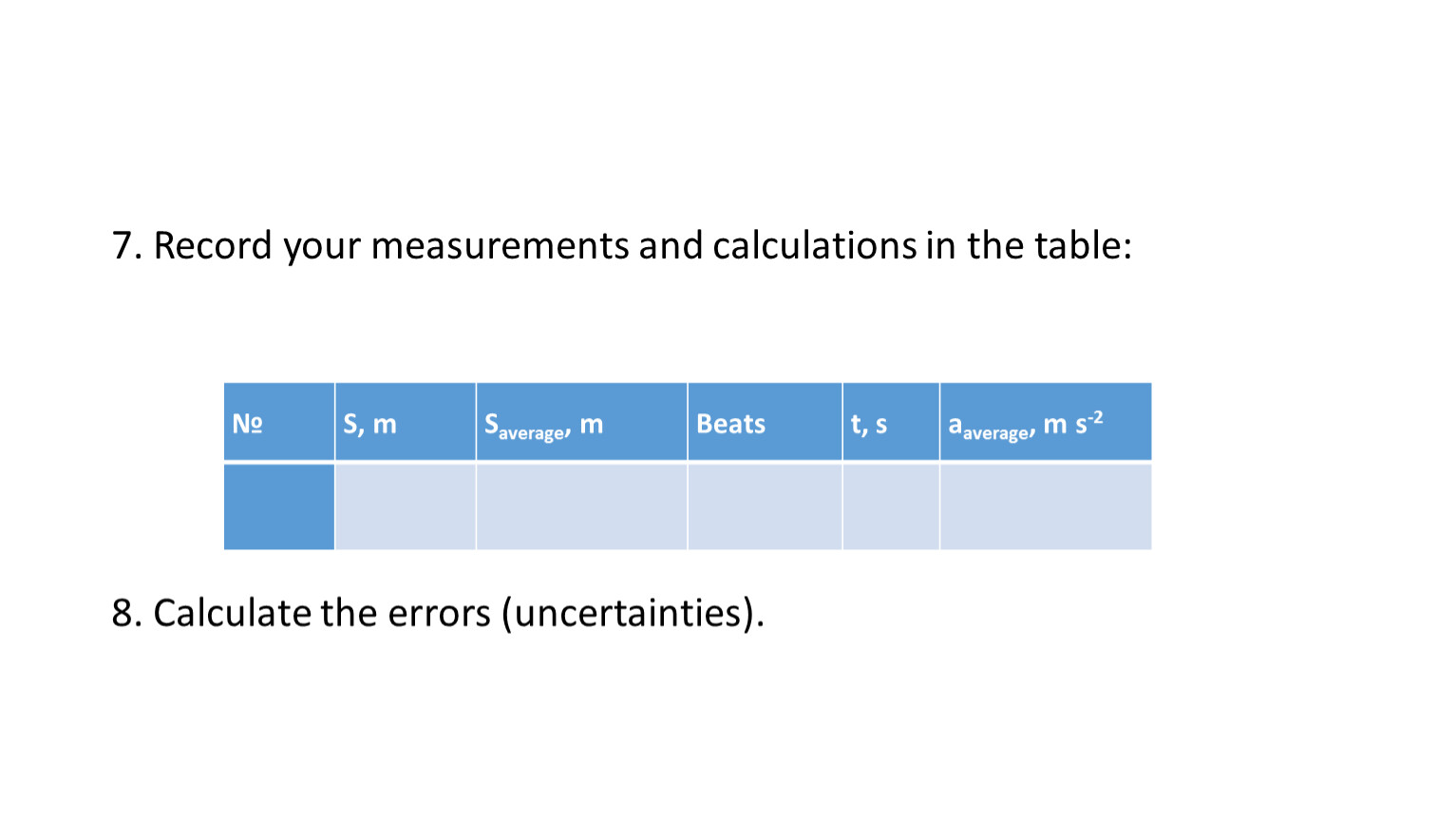Click the empty cell under 'S, m'
The image size is (1456, 821).
(x=405, y=506)
